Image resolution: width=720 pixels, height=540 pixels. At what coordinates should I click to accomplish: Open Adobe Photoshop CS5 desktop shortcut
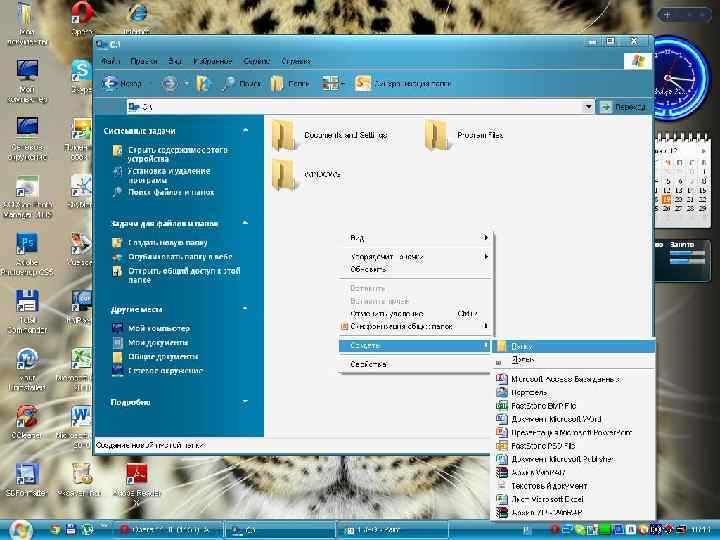(x=27, y=254)
